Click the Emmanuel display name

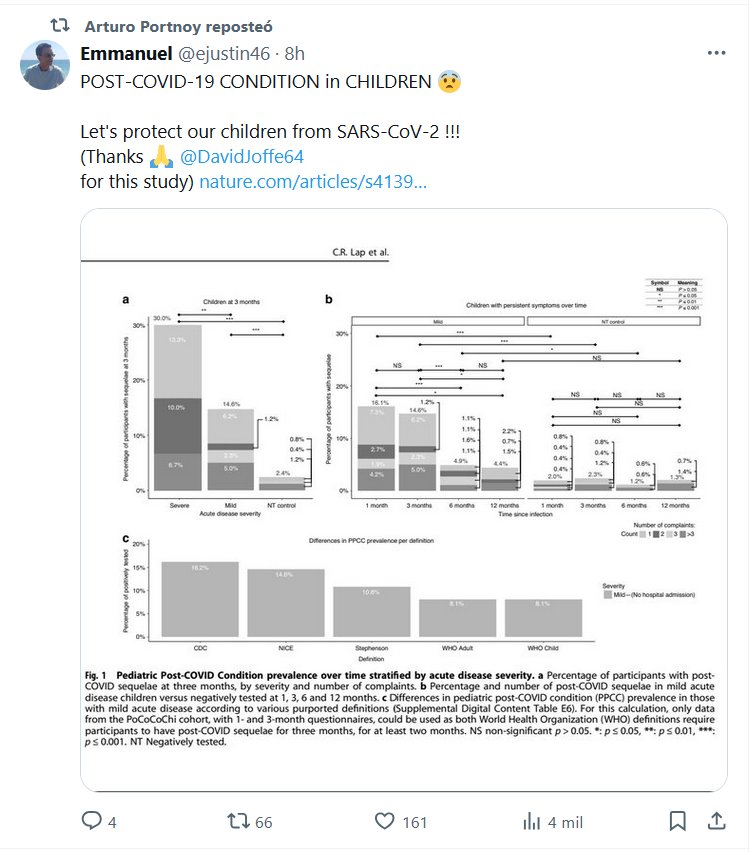point(126,53)
